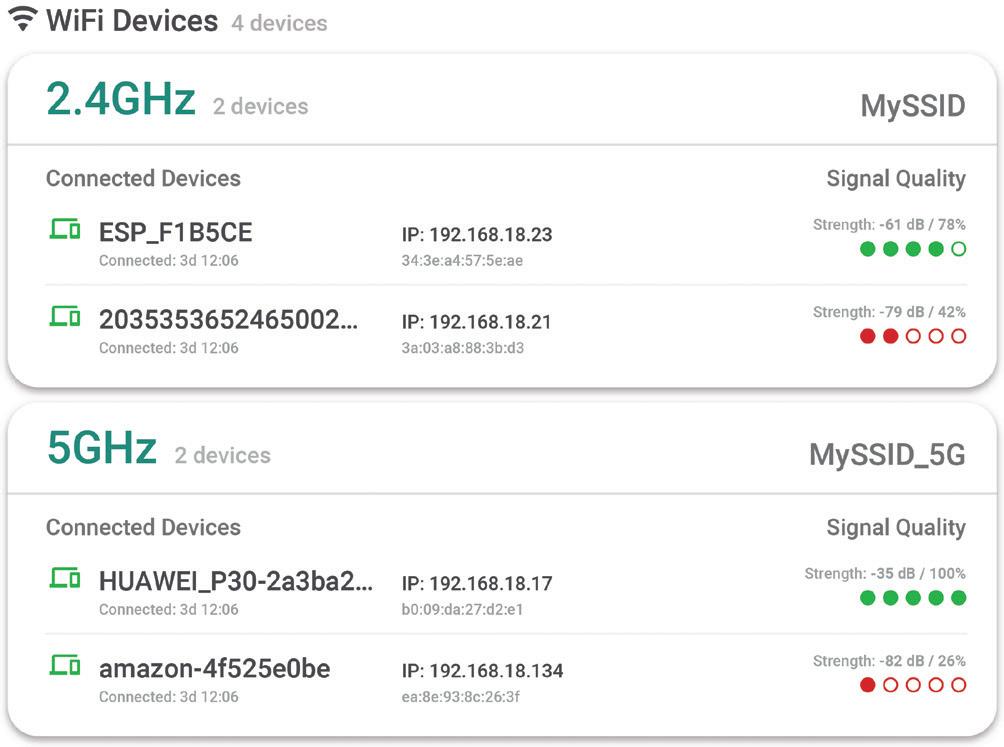Viewport: 1004px width, 747px height.
Task: Open the HUAWEI_P30-2a3ba2 device entry
Action: click(236, 581)
